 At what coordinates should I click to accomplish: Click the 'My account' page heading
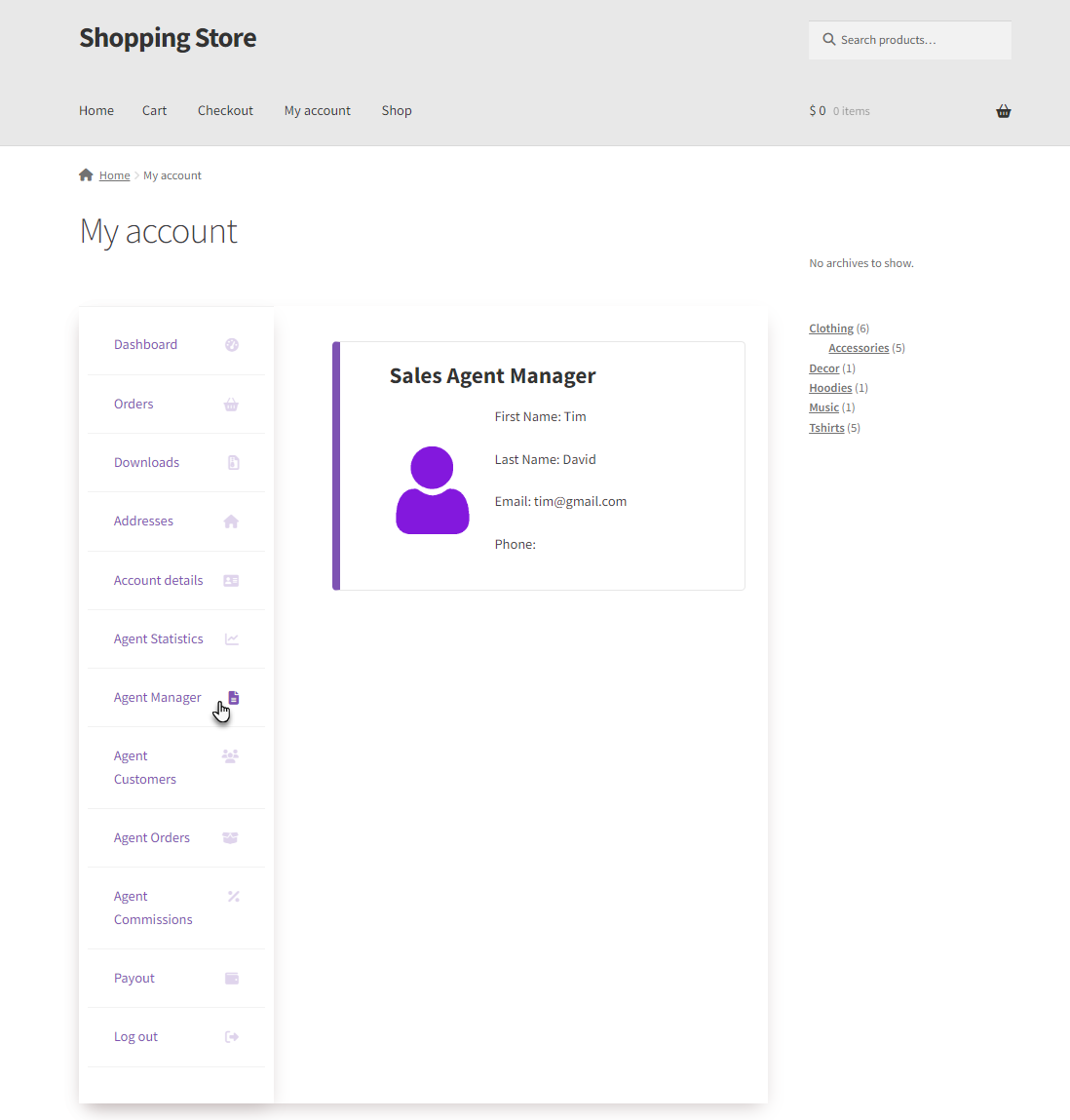point(158,231)
